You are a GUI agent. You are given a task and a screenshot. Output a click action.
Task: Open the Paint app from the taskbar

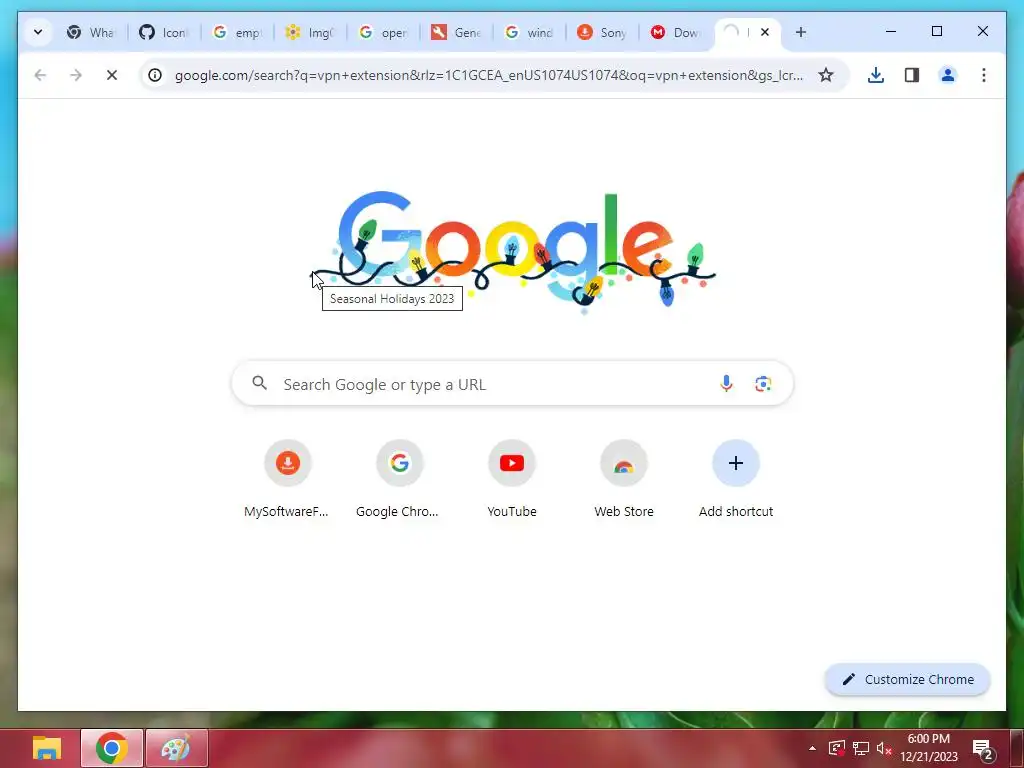point(176,748)
